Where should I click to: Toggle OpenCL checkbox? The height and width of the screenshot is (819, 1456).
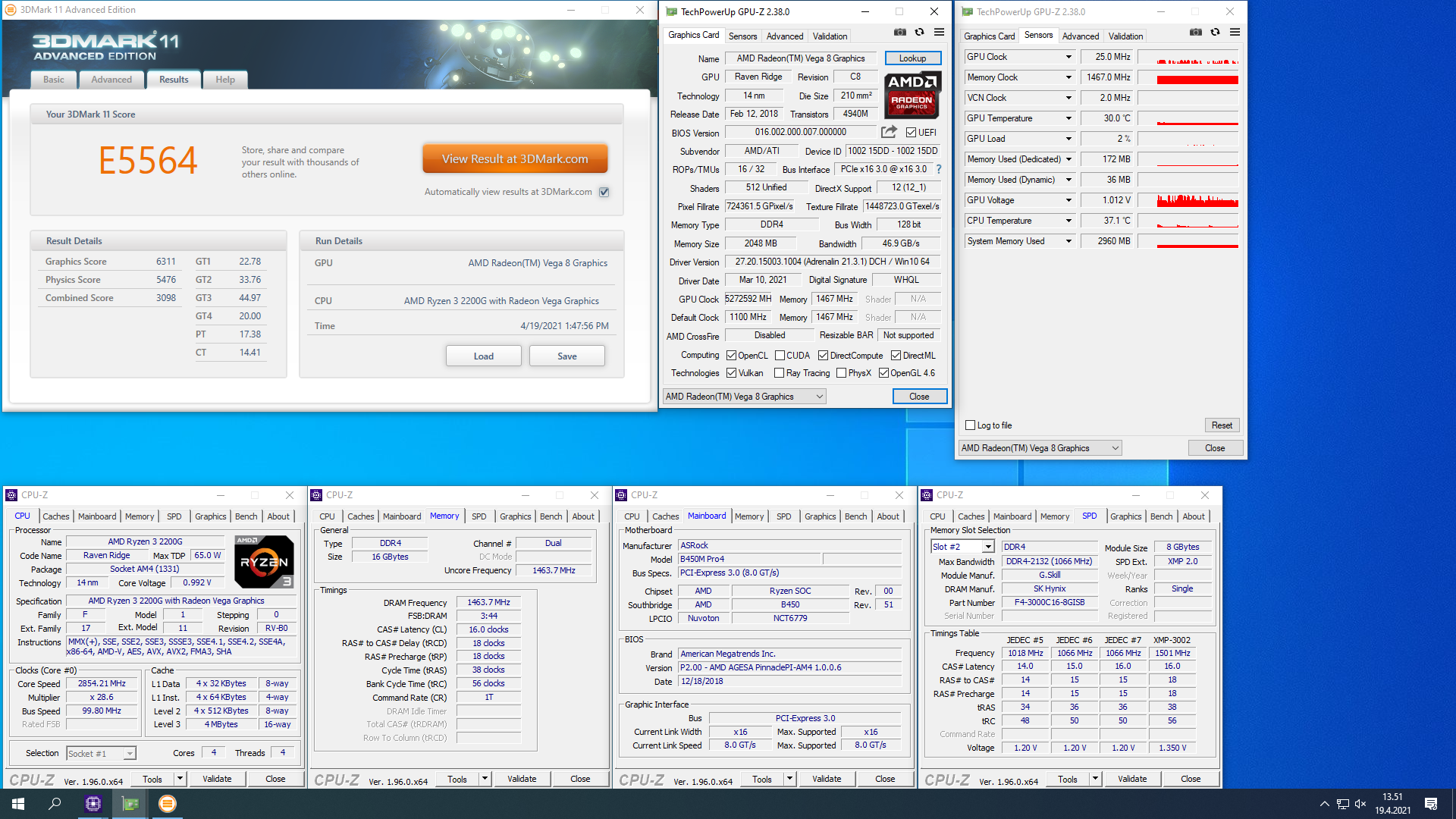(x=731, y=355)
